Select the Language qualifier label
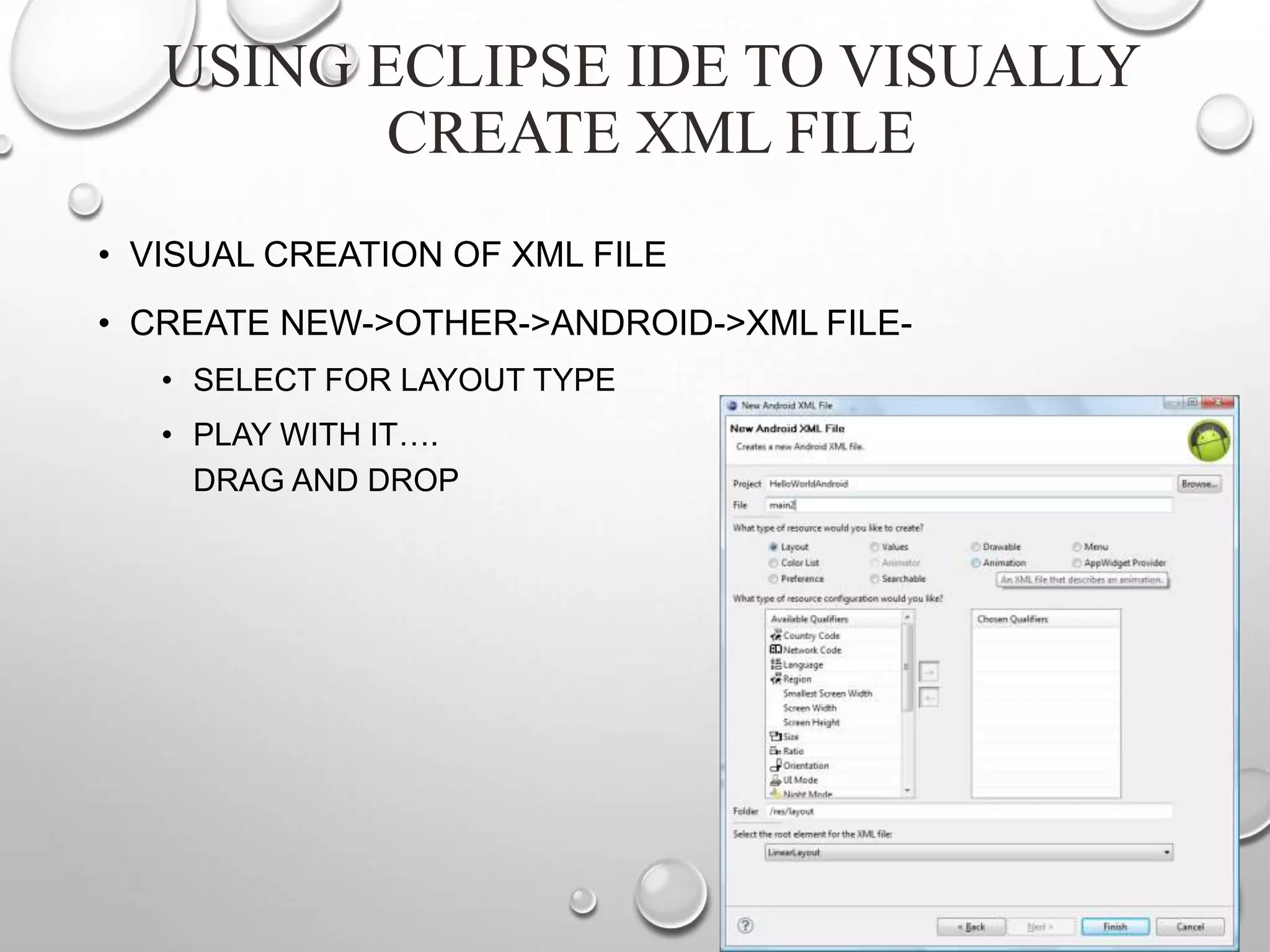 pyautogui.click(x=803, y=664)
